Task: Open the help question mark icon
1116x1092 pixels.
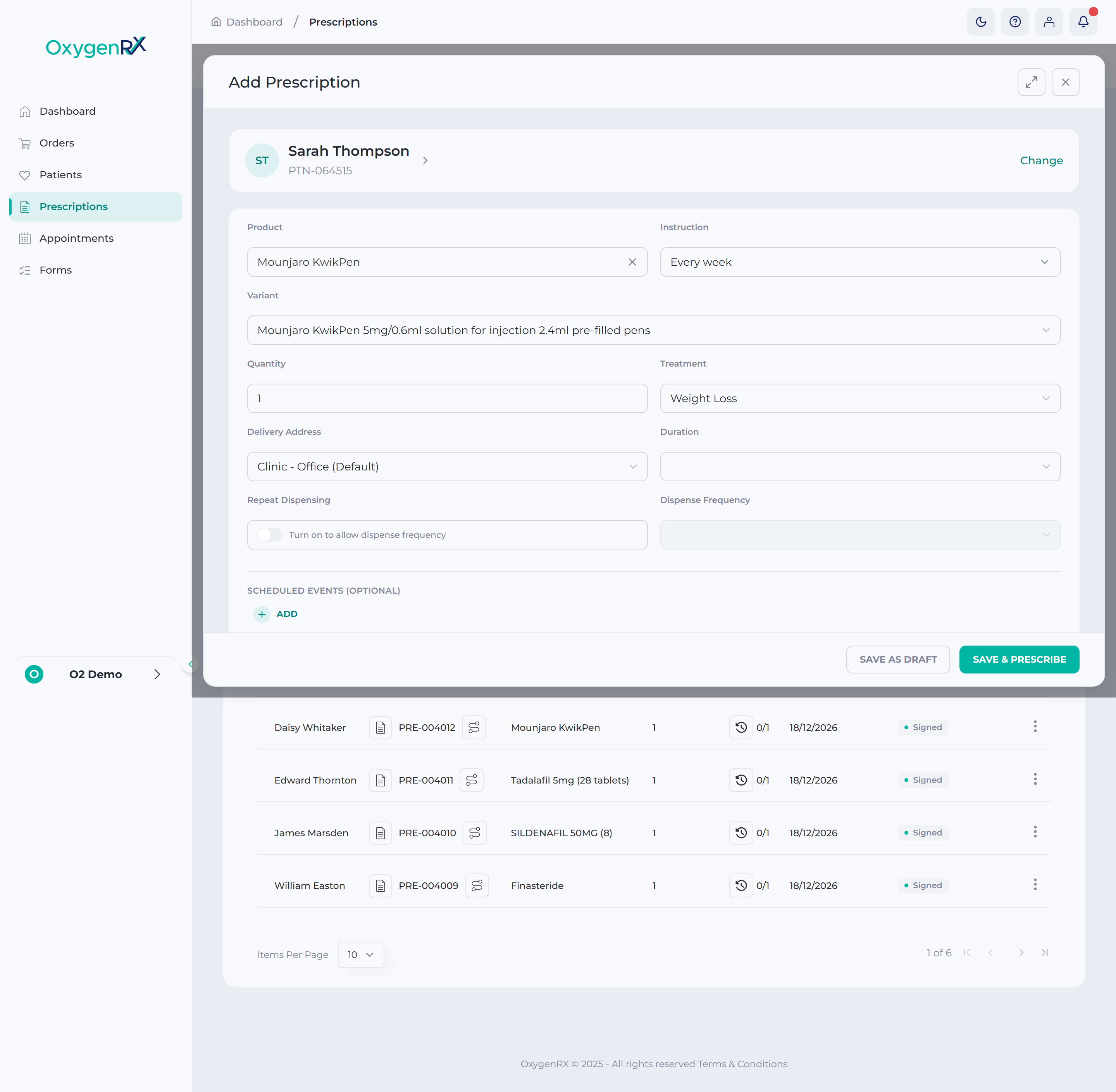Action: pos(1014,22)
